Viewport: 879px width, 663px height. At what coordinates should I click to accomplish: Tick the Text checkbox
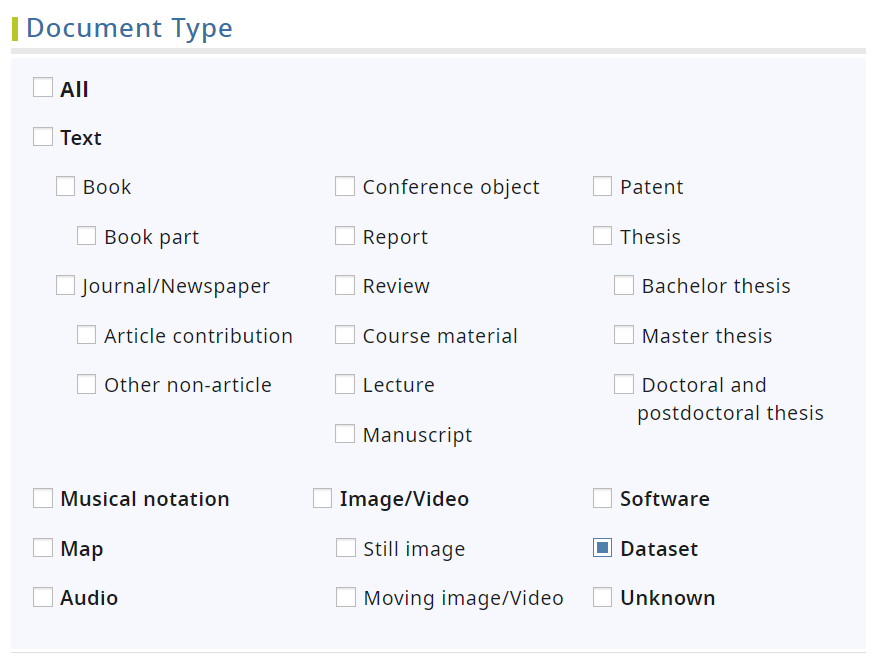click(43, 137)
